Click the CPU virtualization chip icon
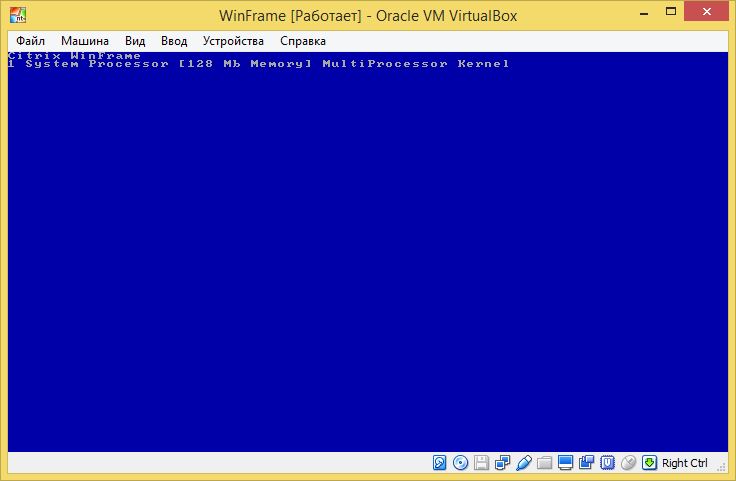Image resolution: width=736 pixels, height=481 pixels. click(x=607, y=463)
